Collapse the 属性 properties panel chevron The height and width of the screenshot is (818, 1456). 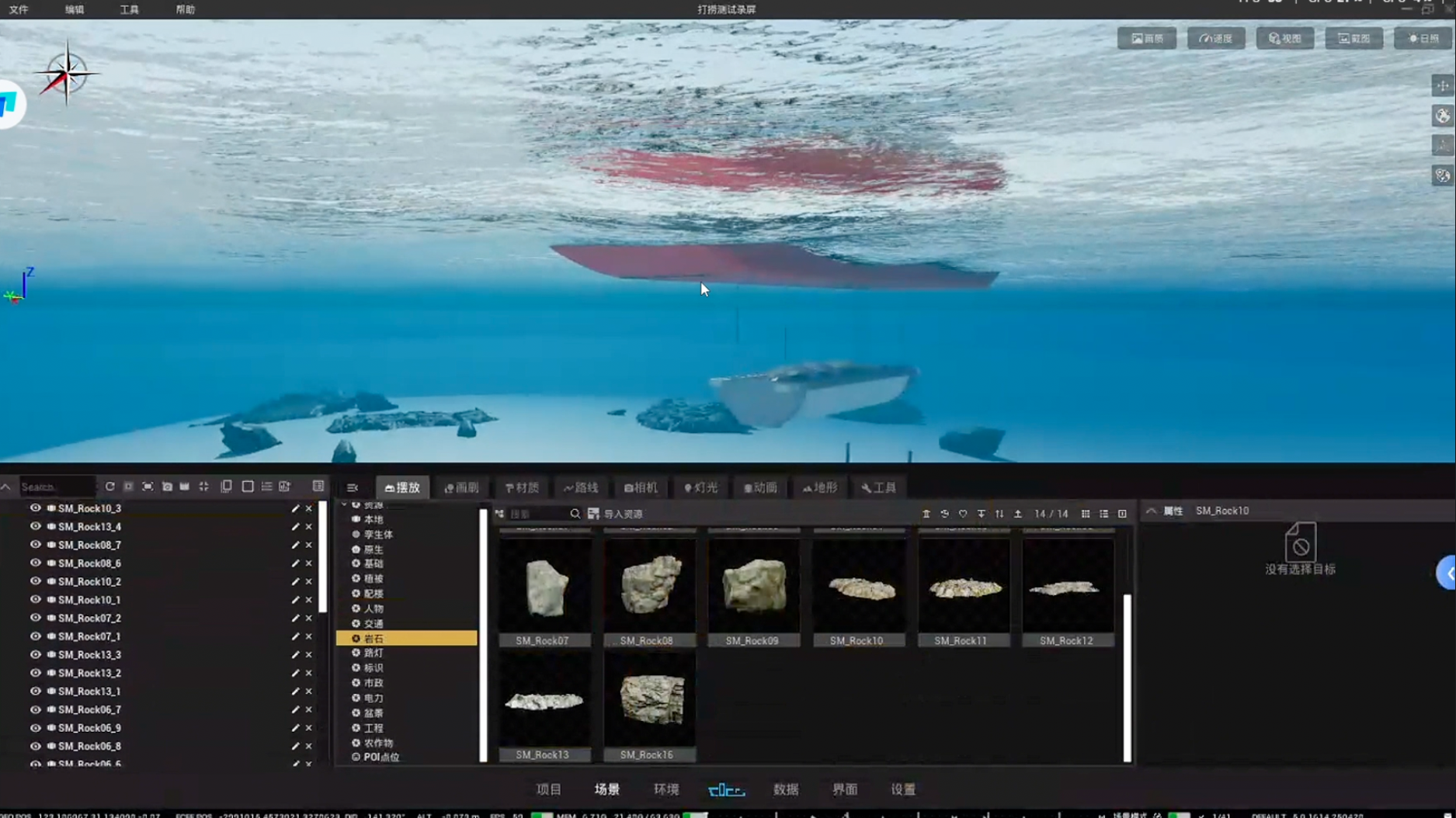1151,511
